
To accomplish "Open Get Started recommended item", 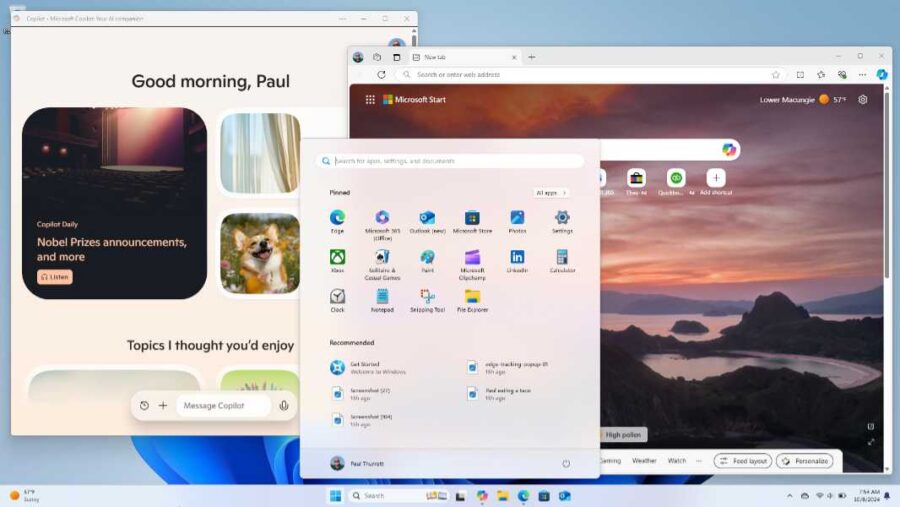I will [x=368, y=367].
